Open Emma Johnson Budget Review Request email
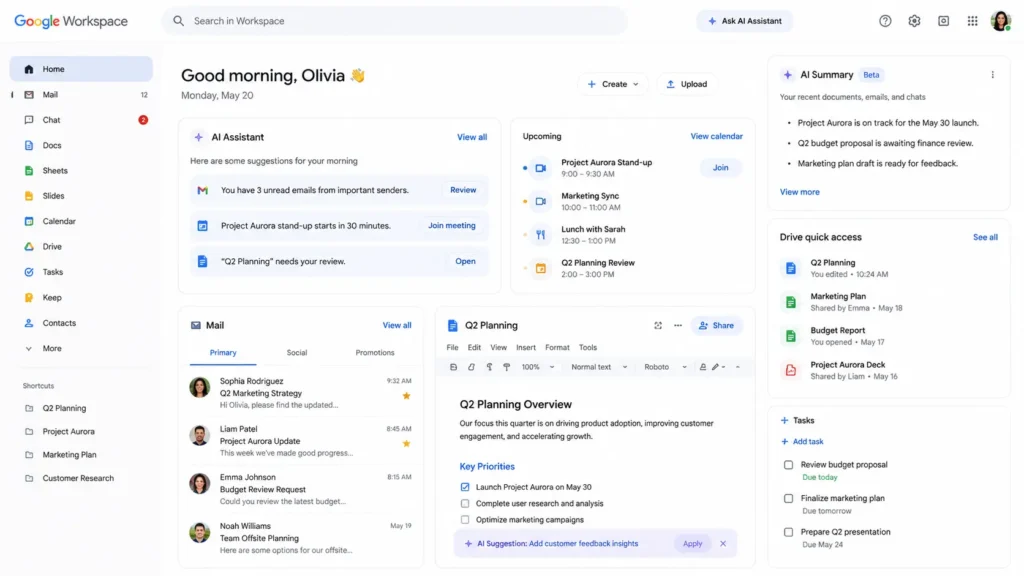1024x576 pixels. coord(300,489)
